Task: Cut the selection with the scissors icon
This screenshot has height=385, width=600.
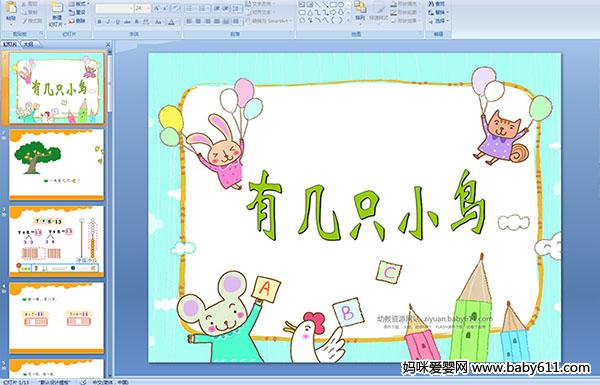Action: (x=24, y=4)
